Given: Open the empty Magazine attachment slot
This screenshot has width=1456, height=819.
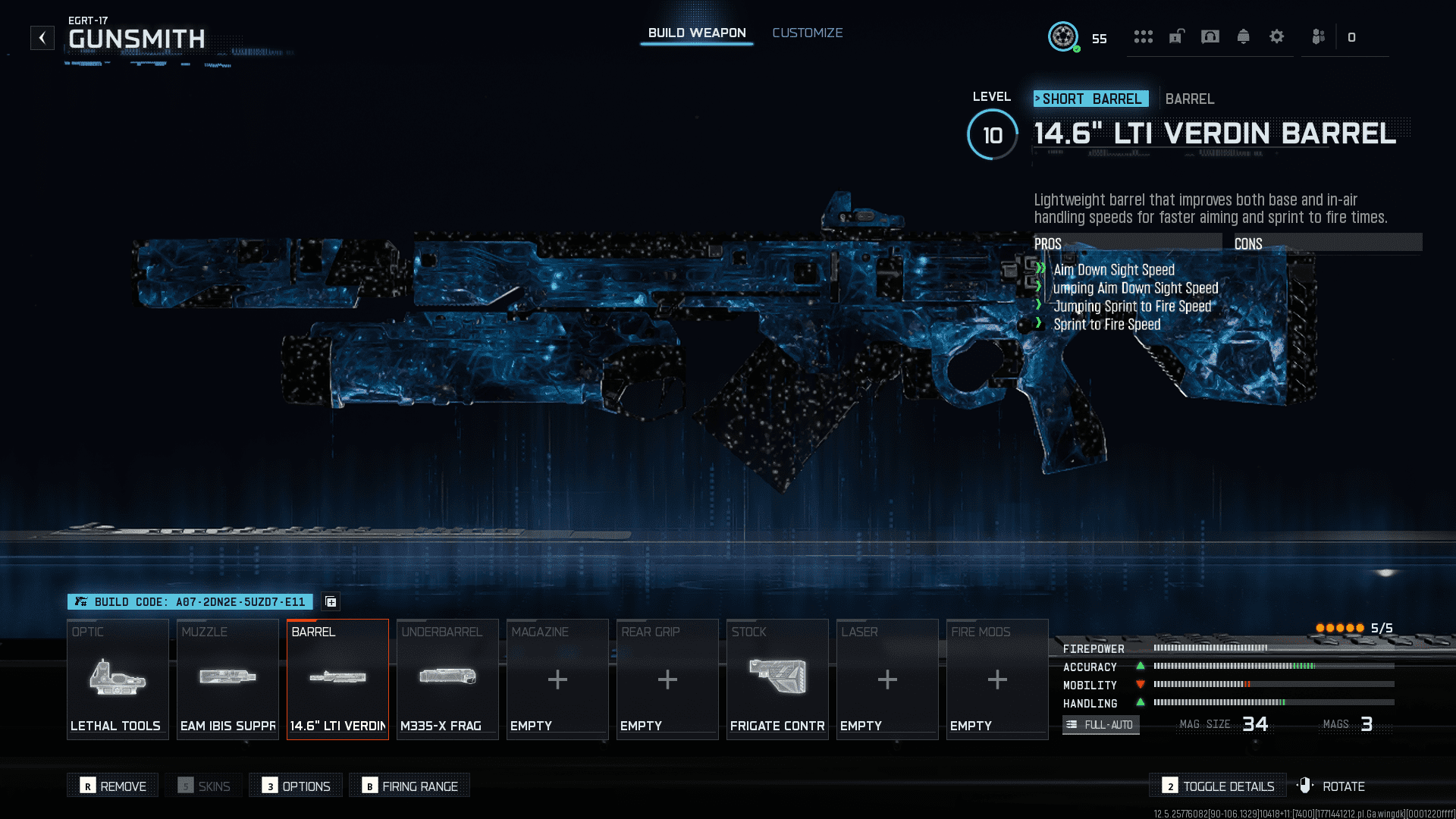Looking at the screenshot, I should (557, 679).
